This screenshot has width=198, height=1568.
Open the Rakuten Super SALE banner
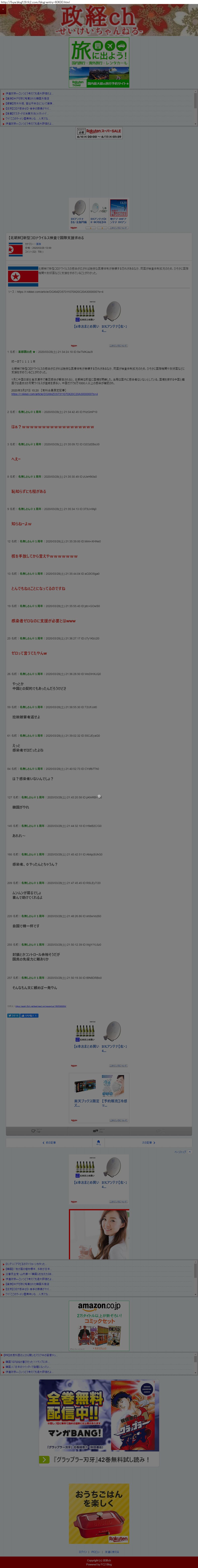99,133
